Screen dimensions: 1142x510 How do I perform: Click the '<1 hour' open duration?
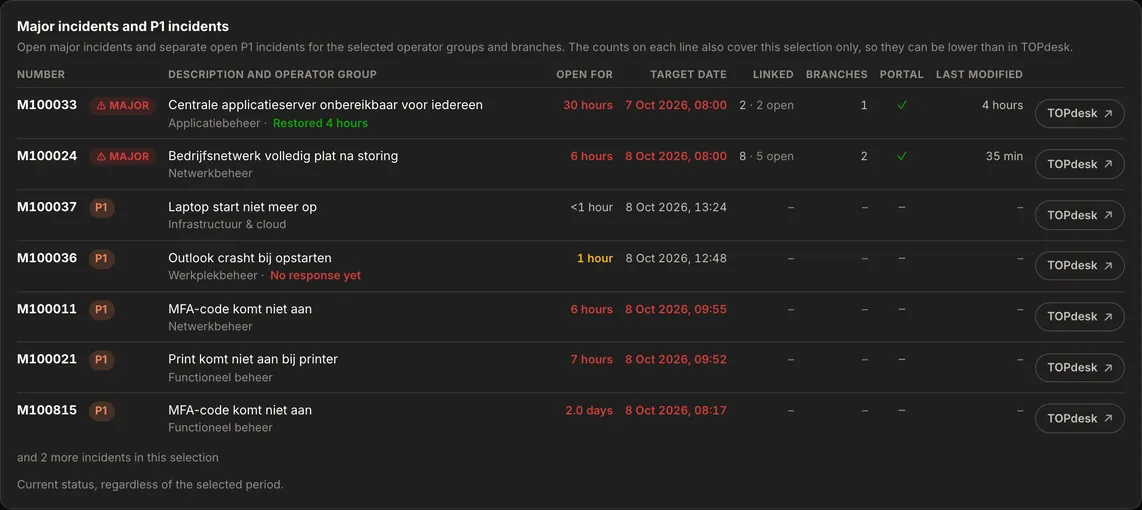[592, 207]
